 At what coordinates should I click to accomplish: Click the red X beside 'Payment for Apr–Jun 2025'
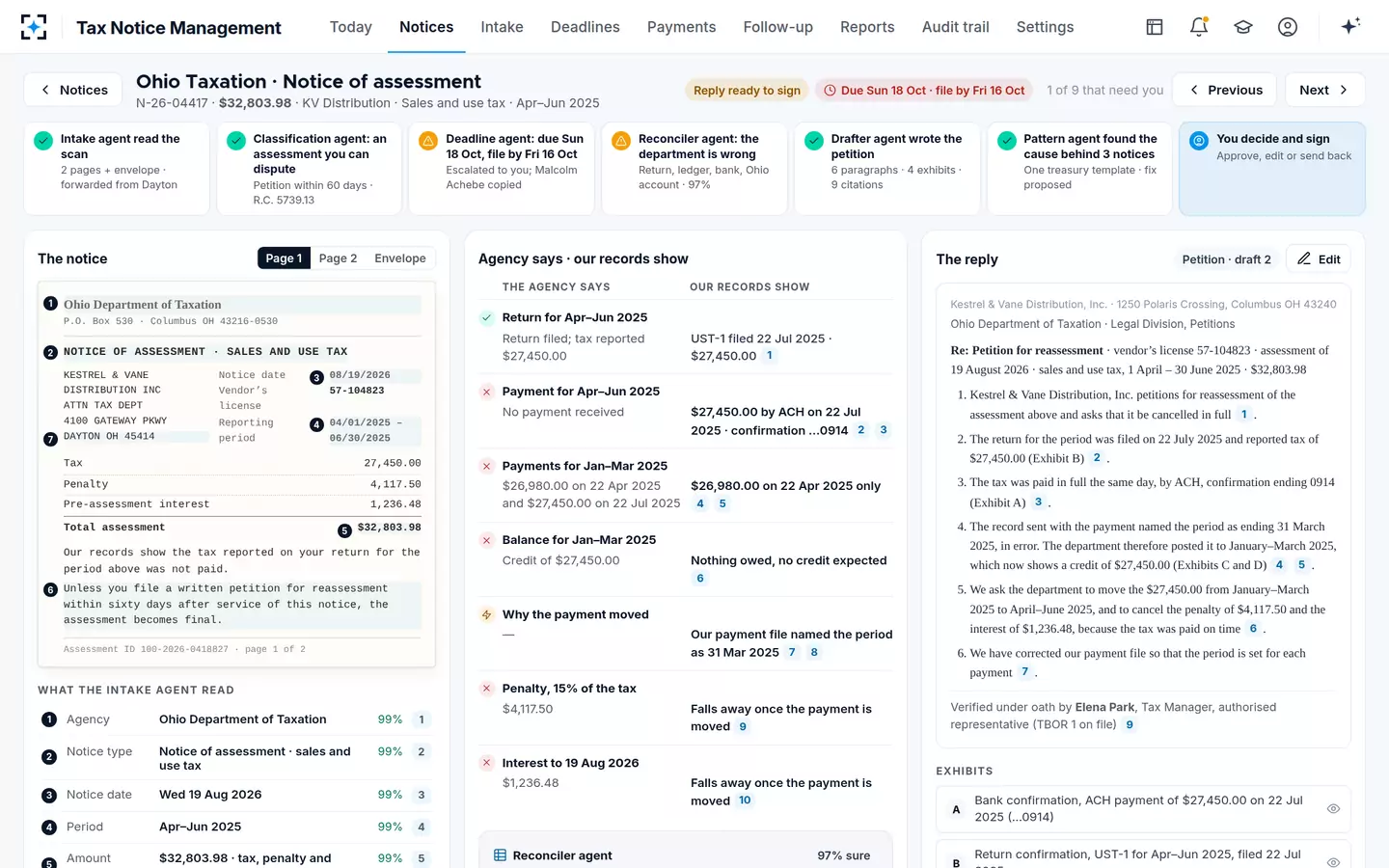point(487,392)
